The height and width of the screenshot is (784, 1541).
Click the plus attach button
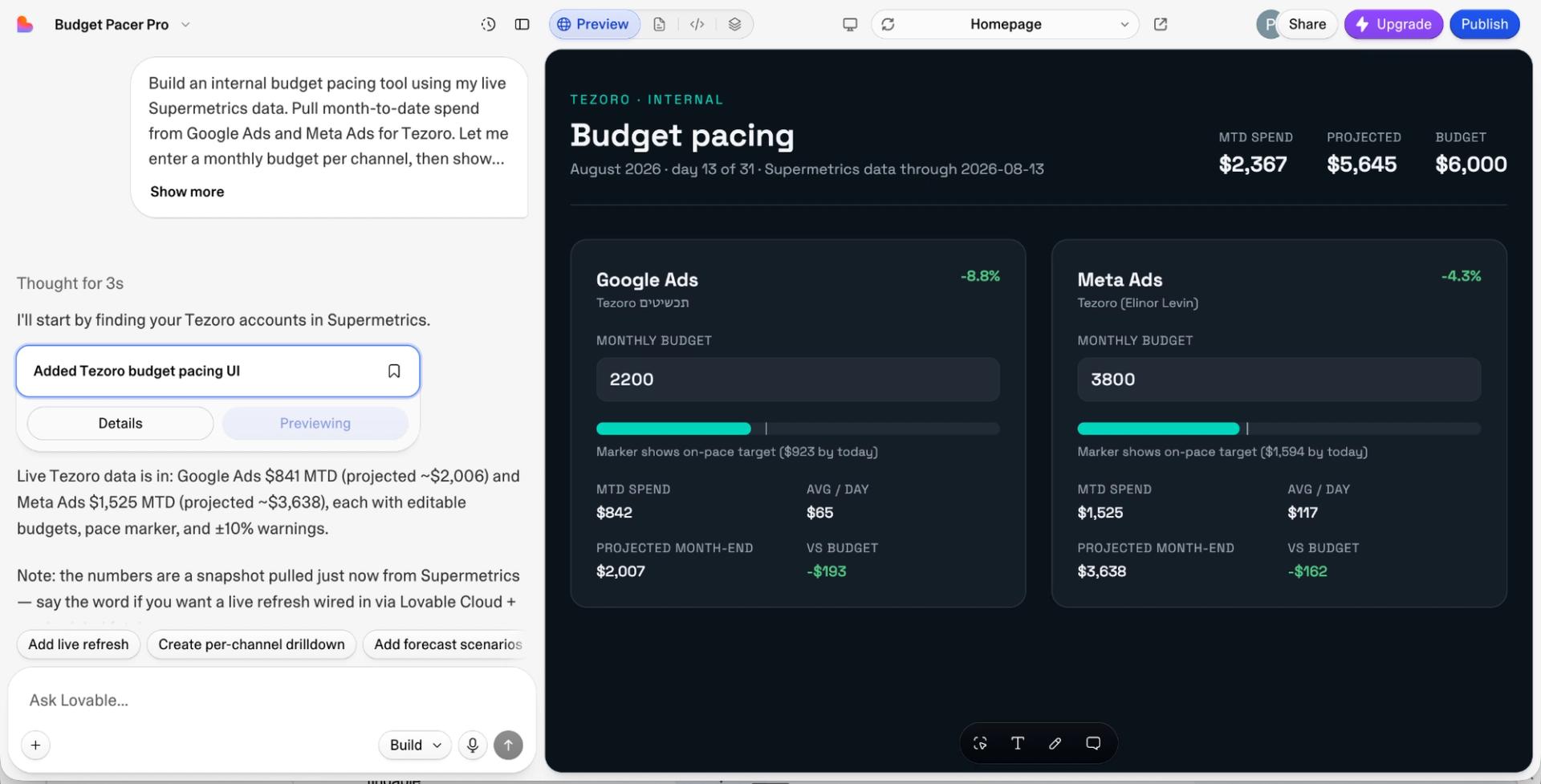[35, 745]
